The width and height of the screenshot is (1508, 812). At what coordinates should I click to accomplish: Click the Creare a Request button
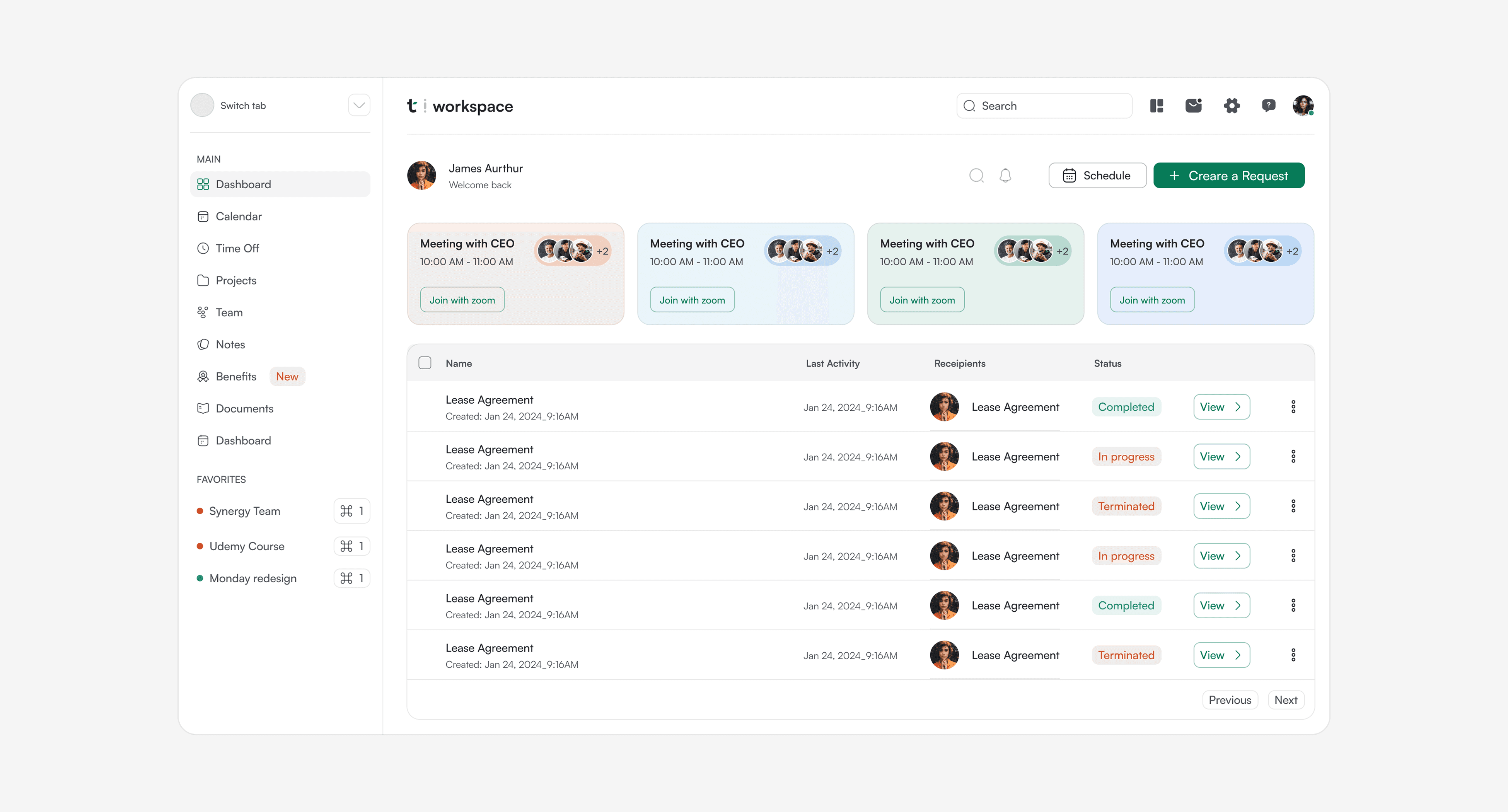[1228, 176]
